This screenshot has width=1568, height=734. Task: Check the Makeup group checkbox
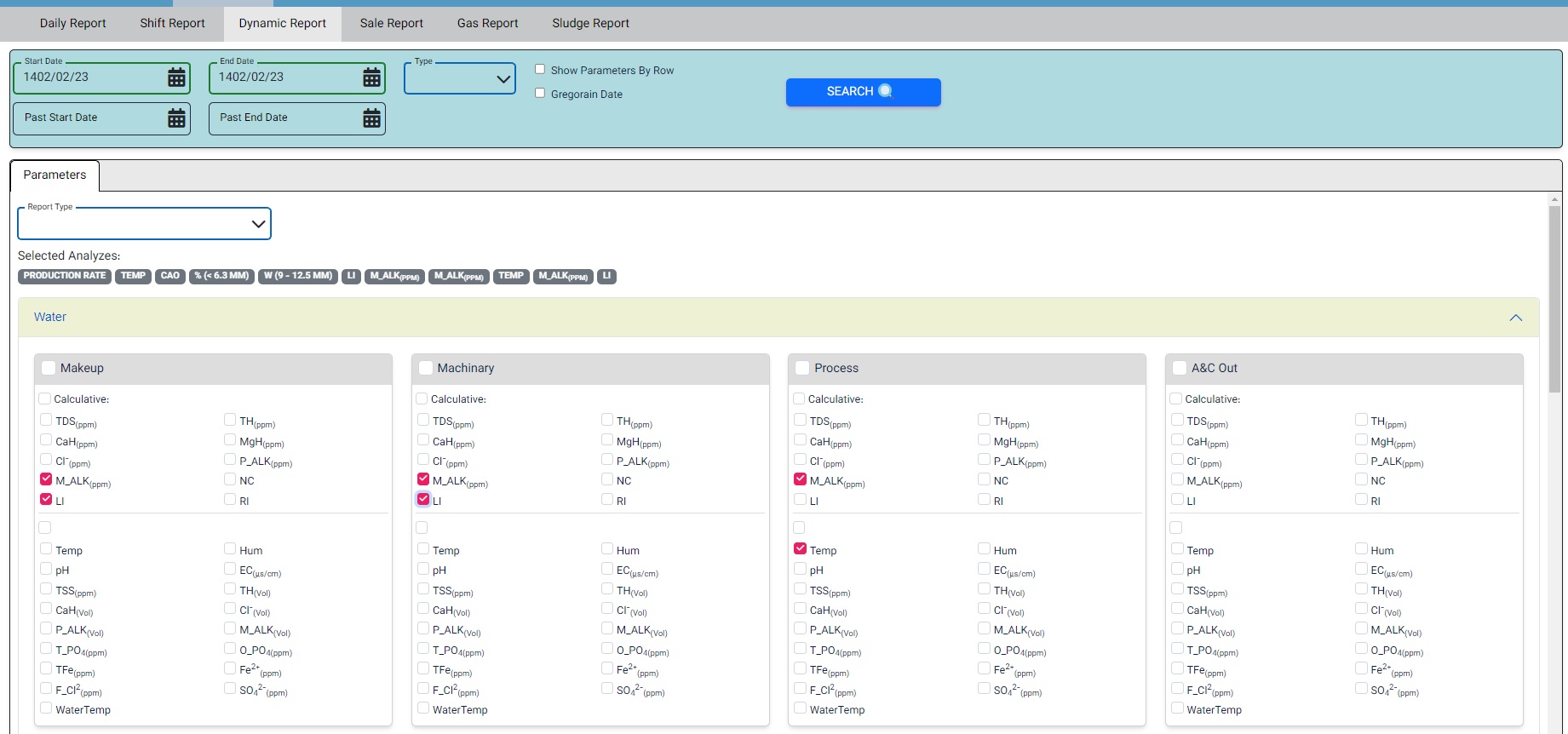[49, 368]
